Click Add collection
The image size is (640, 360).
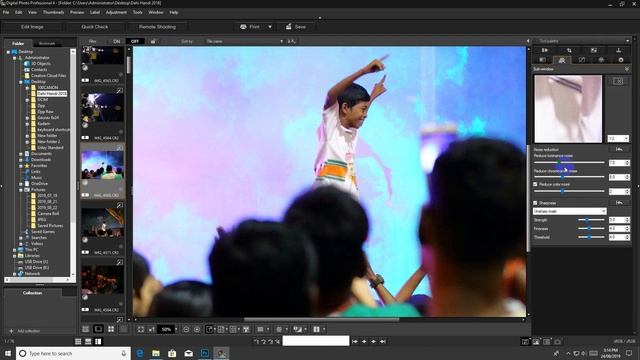25,331
